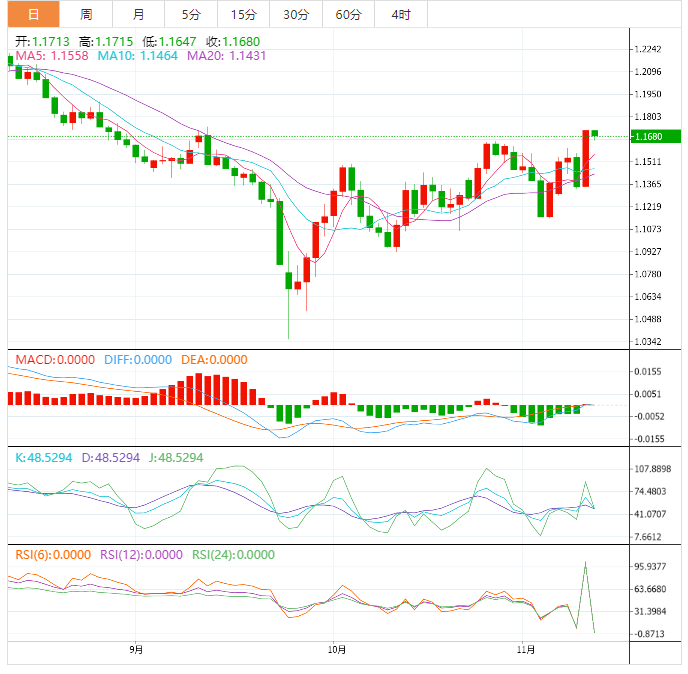Screen dimensions: 688x674
Task: Click the RSI(6):0.0000 label
Action: (x=53, y=555)
